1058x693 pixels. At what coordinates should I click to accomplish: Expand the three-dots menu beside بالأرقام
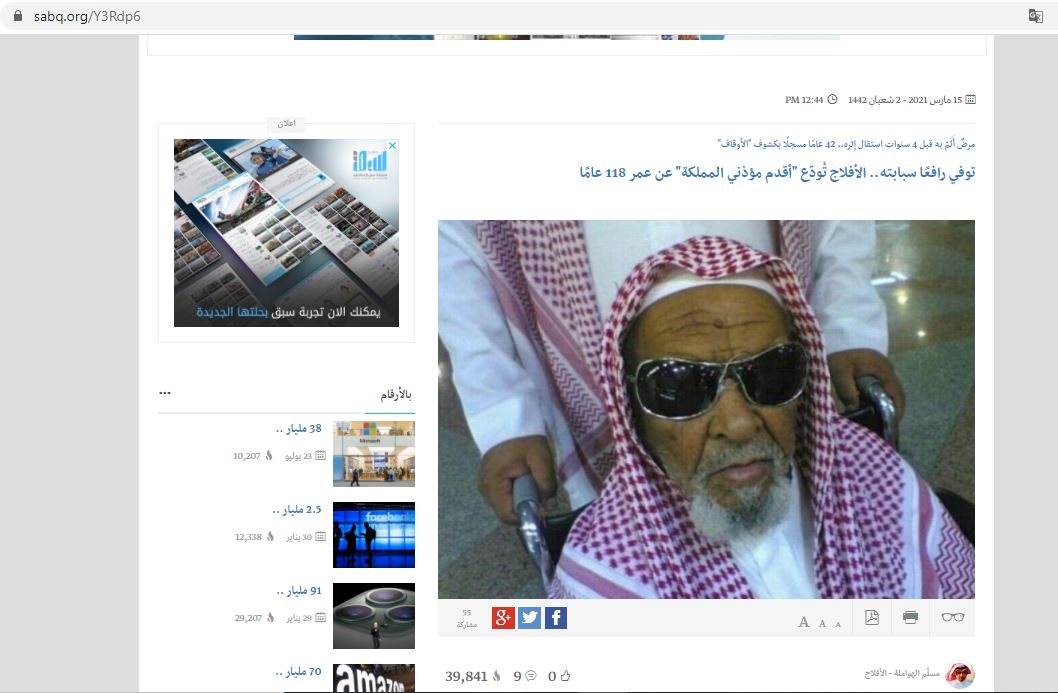pyautogui.click(x=165, y=393)
